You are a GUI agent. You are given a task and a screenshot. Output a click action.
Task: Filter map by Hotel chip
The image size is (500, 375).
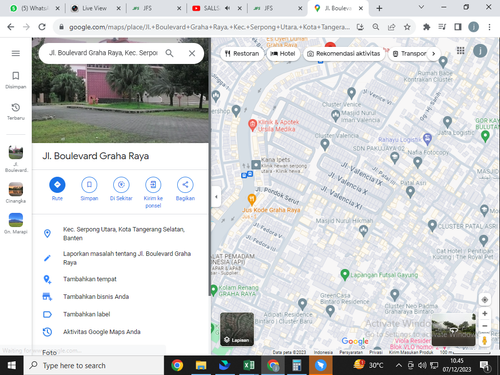(x=283, y=54)
